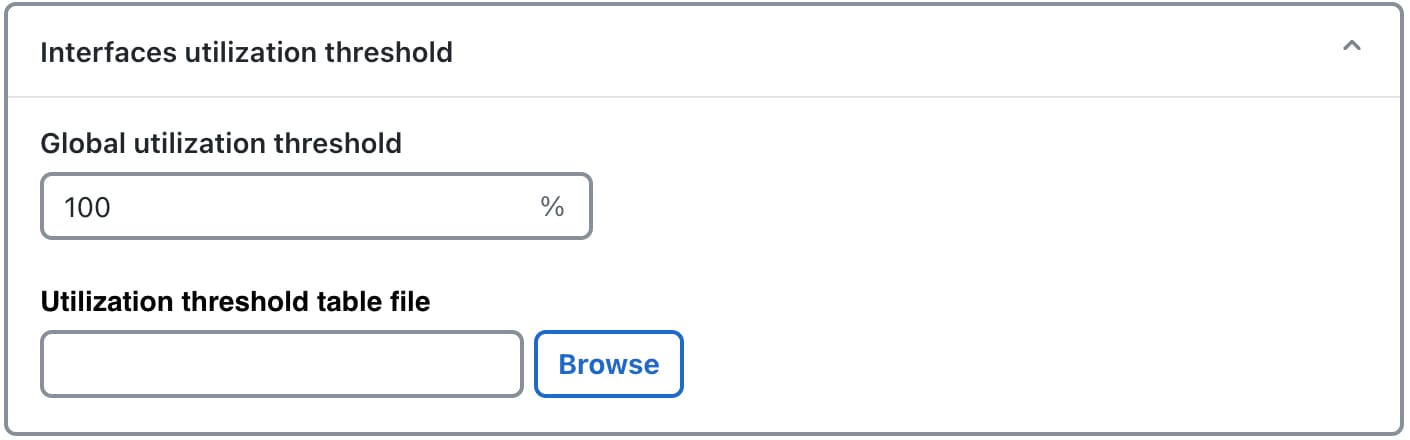The image size is (1410, 440).
Task: Click inside the percentage threshold text box
Action: coord(300,207)
